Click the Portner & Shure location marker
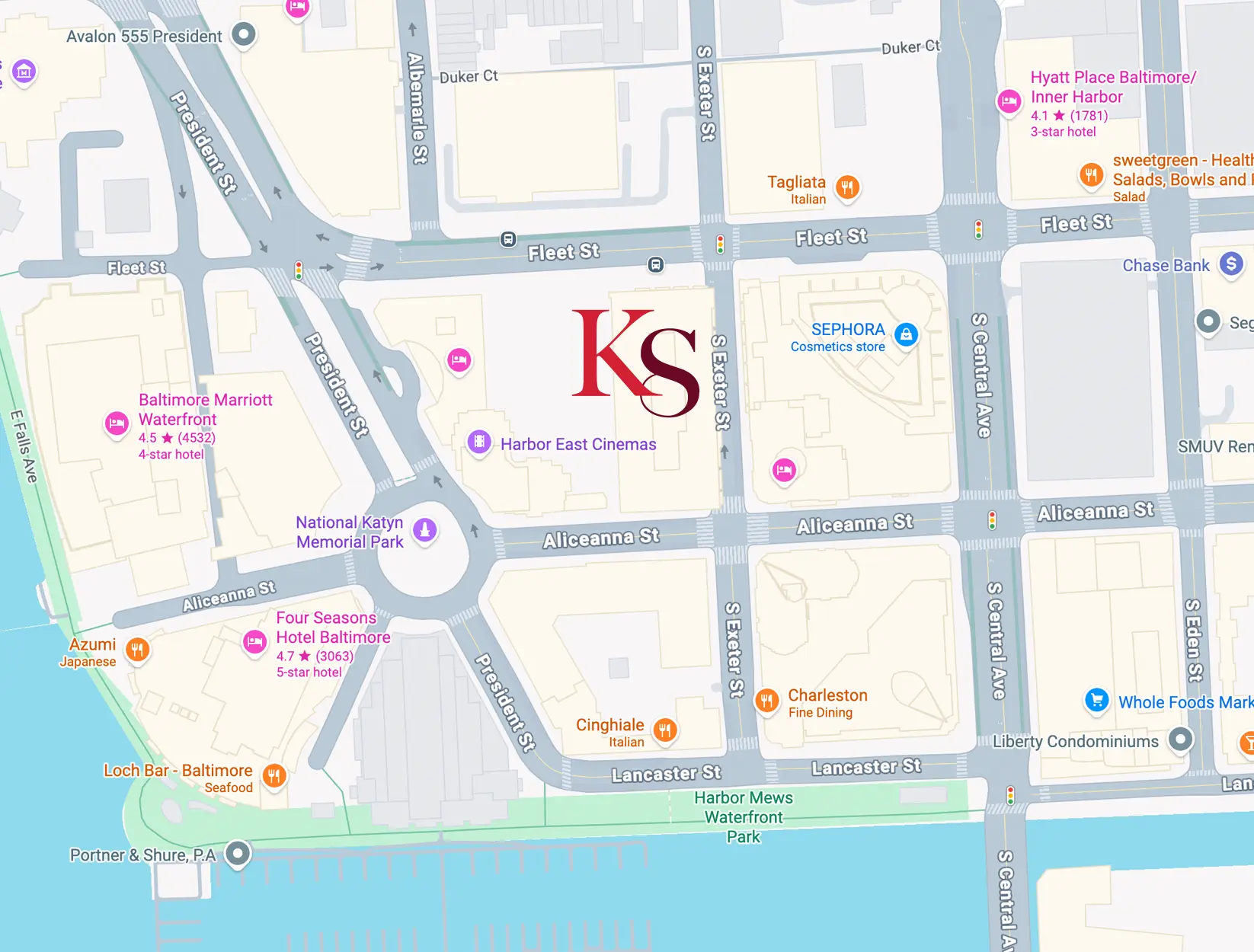 point(238,854)
